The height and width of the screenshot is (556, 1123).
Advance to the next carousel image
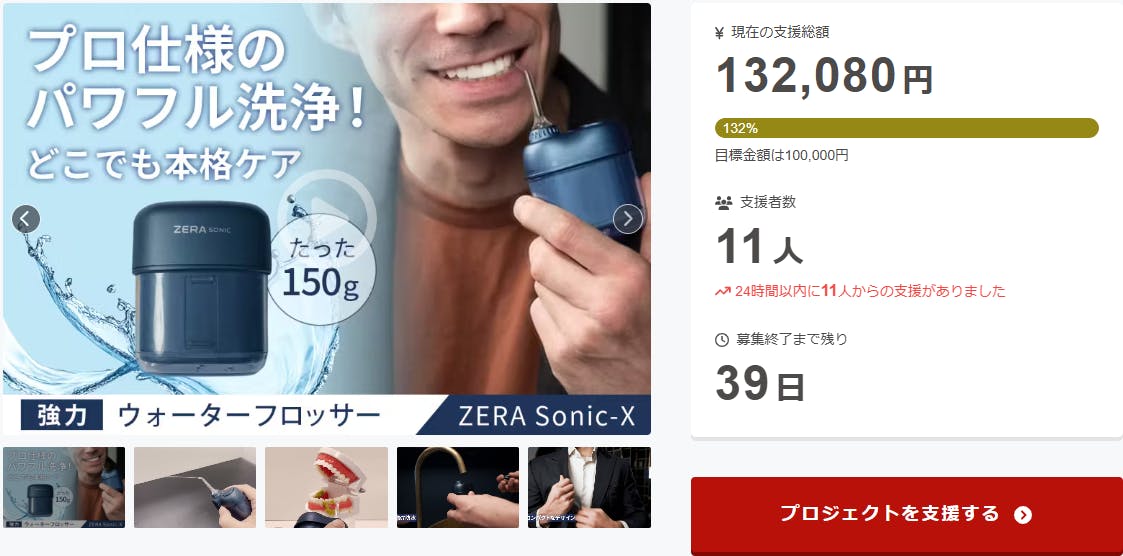pos(628,219)
